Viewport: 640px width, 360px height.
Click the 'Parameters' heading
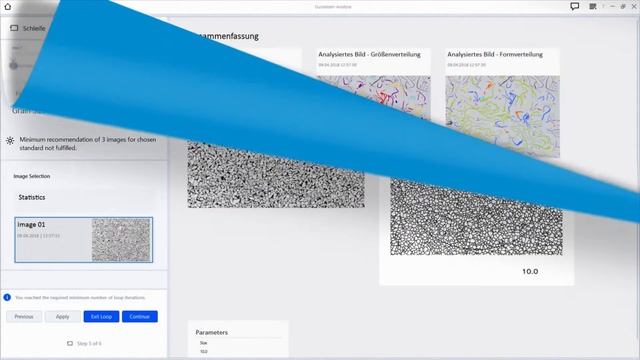[211, 332]
